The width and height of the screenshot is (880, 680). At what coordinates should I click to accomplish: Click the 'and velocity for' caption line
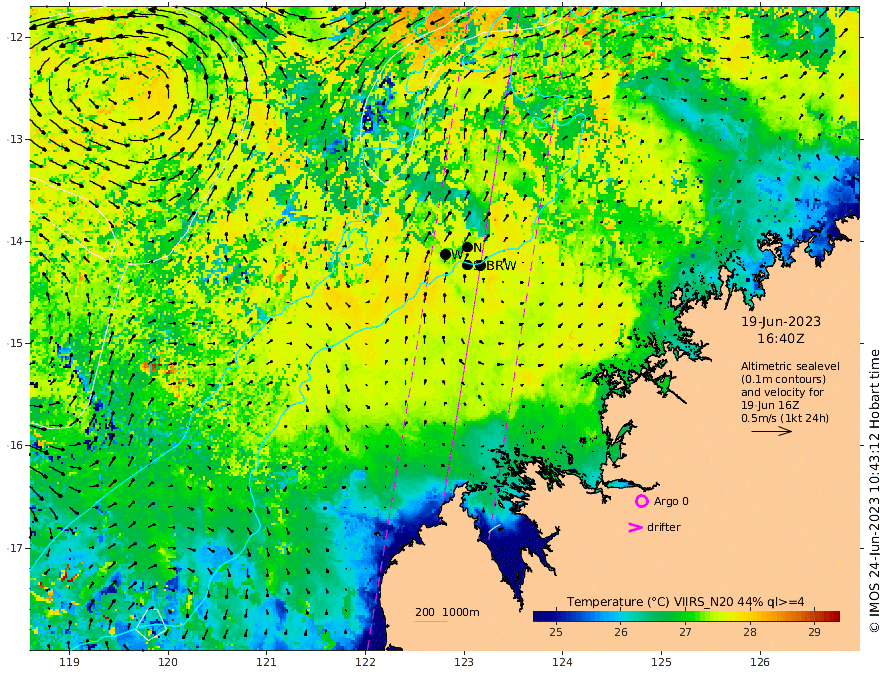point(782,392)
